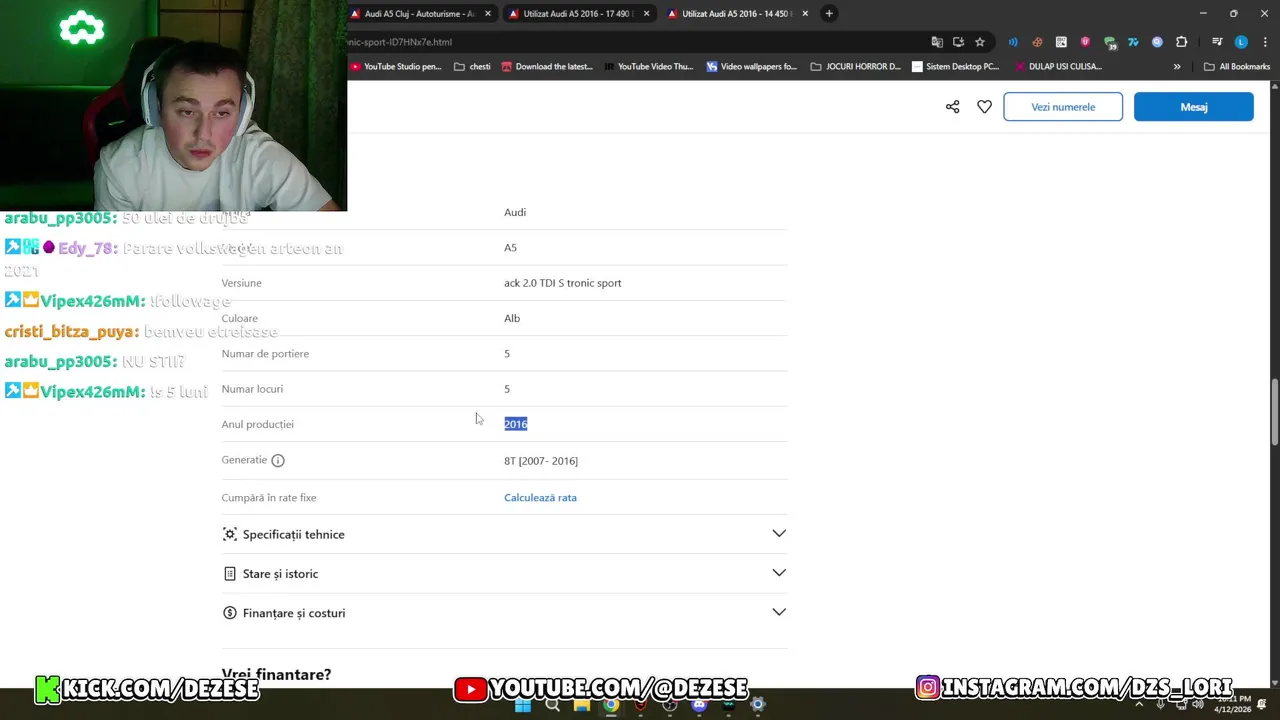Click the Finanțare și costuri section icon
The image size is (1280, 720).
(230, 613)
